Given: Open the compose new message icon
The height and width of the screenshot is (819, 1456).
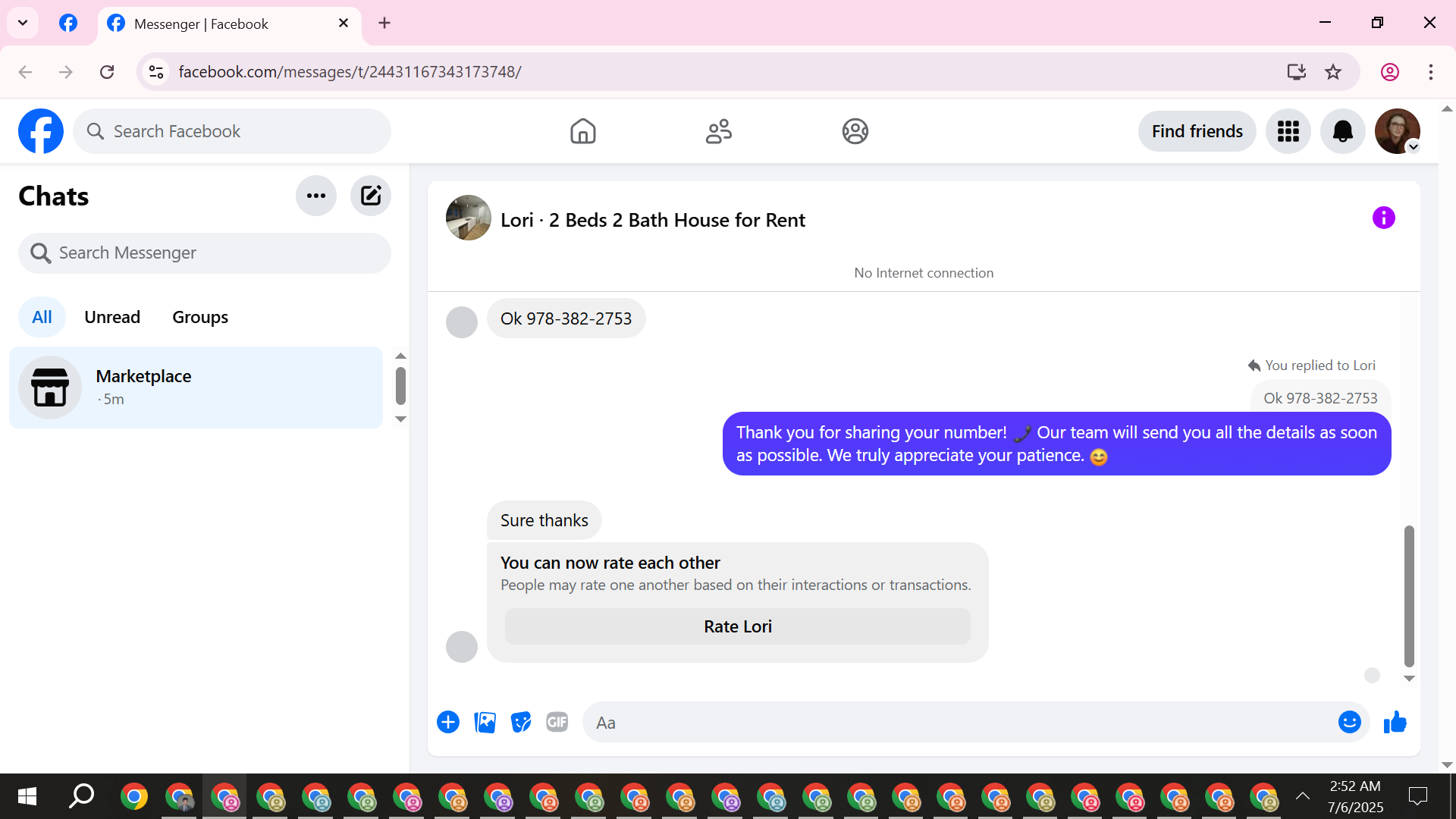Looking at the screenshot, I should click(370, 196).
